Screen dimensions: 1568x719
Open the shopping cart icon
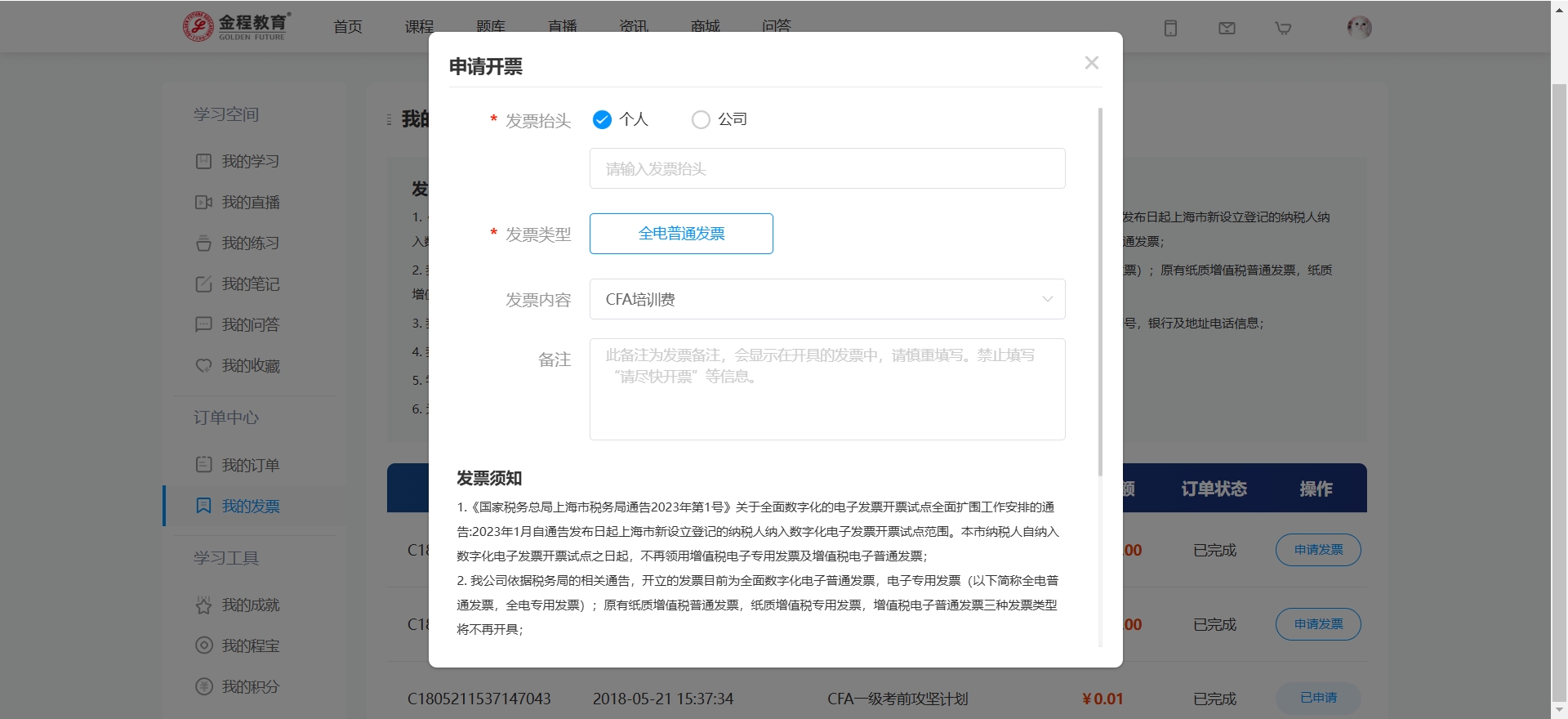[x=1283, y=28]
